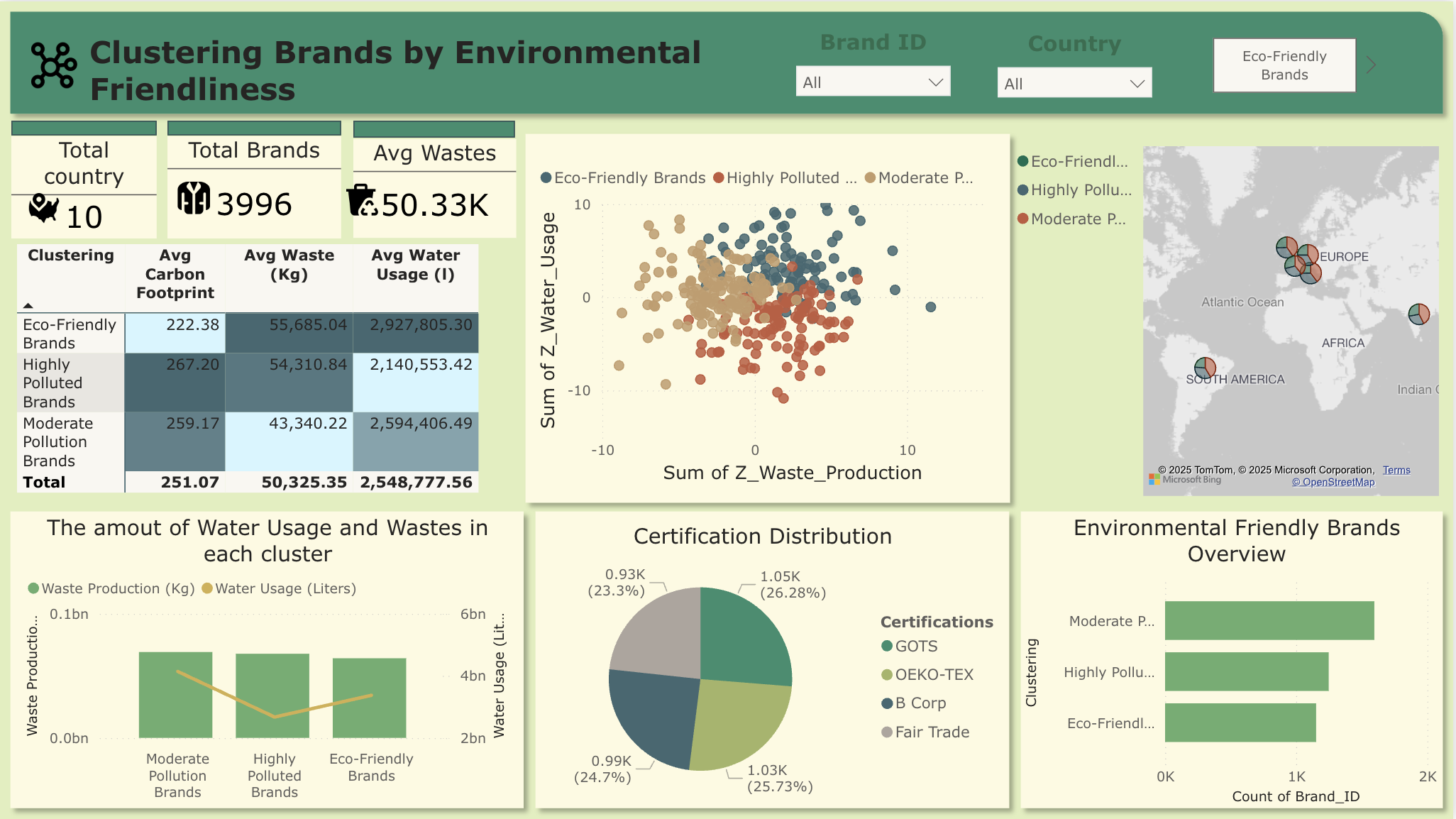Click the jacket icon beside 3996
The image size is (1456, 819).
point(193,198)
